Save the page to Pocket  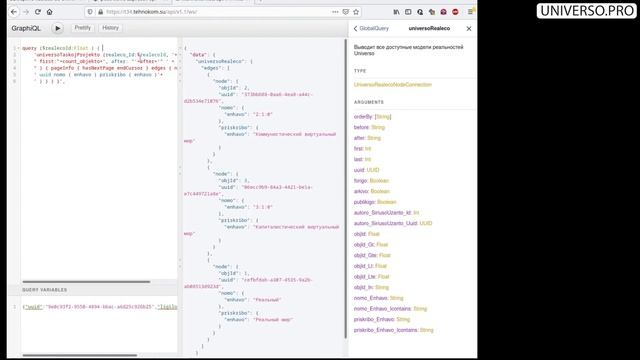pyautogui.click(x=346, y=12)
